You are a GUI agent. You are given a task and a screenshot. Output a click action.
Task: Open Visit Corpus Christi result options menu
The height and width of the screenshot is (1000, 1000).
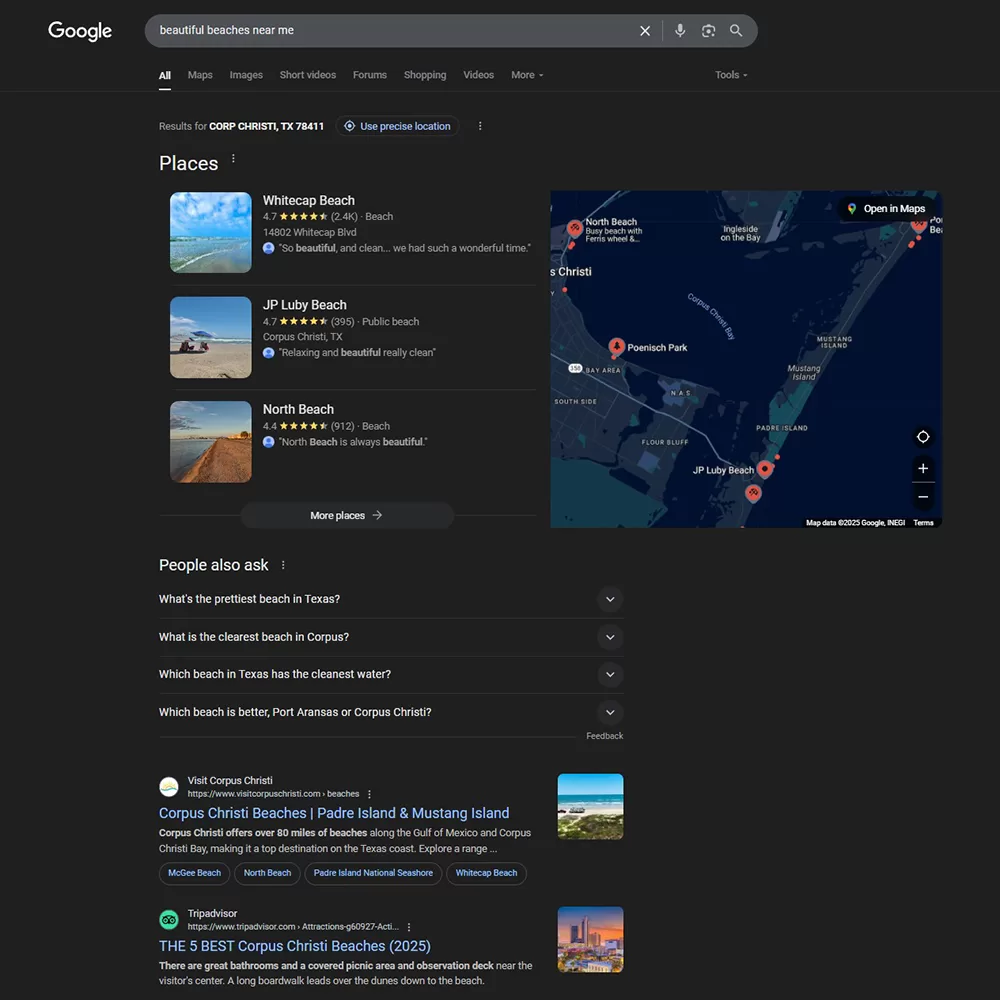(369, 795)
